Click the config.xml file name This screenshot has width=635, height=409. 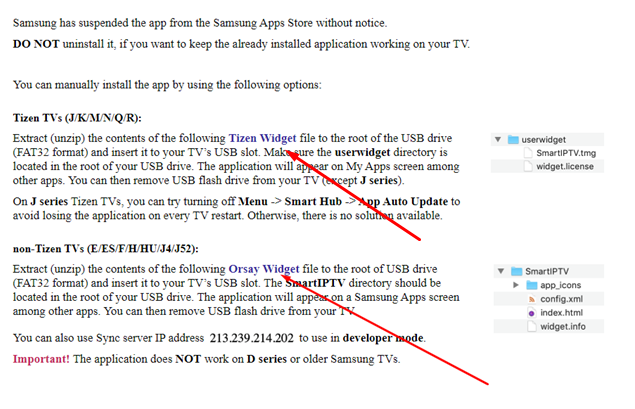pyautogui.click(x=561, y=299)
